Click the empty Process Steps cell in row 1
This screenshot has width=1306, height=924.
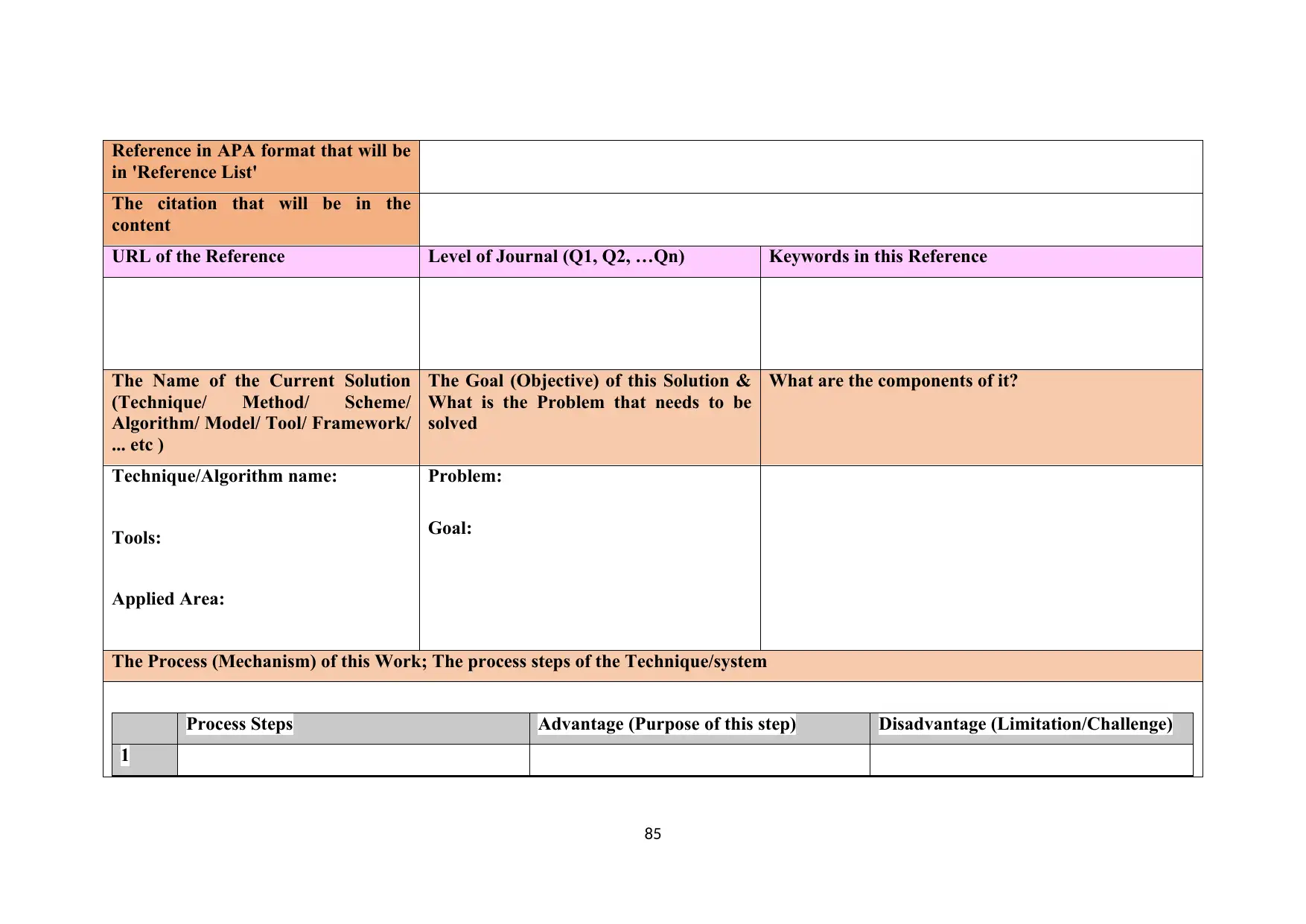click(354, 759)
